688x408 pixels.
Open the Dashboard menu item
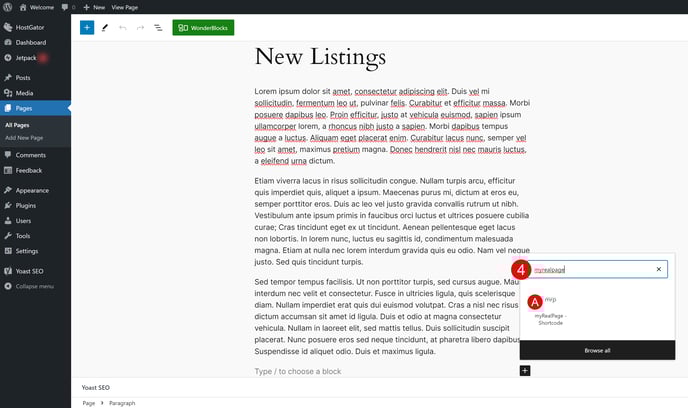click(35, 43)
